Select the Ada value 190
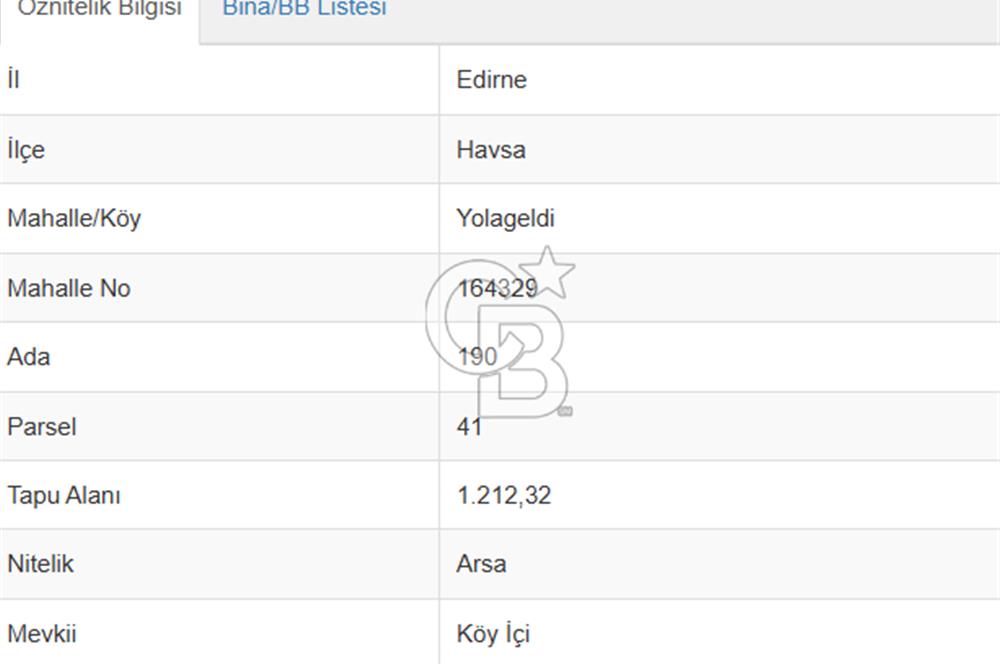Screen dimensions: 1000x664 (477, 356)
